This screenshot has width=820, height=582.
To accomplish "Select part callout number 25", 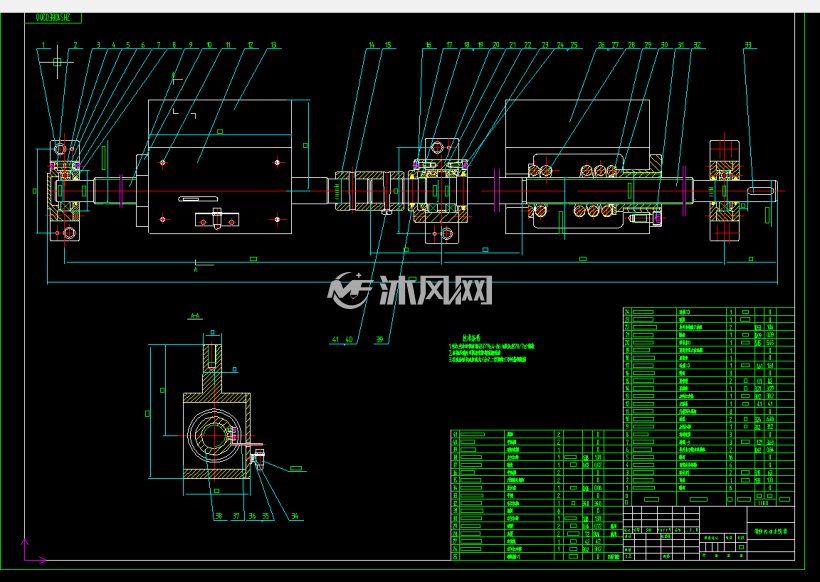I will 574,45.
